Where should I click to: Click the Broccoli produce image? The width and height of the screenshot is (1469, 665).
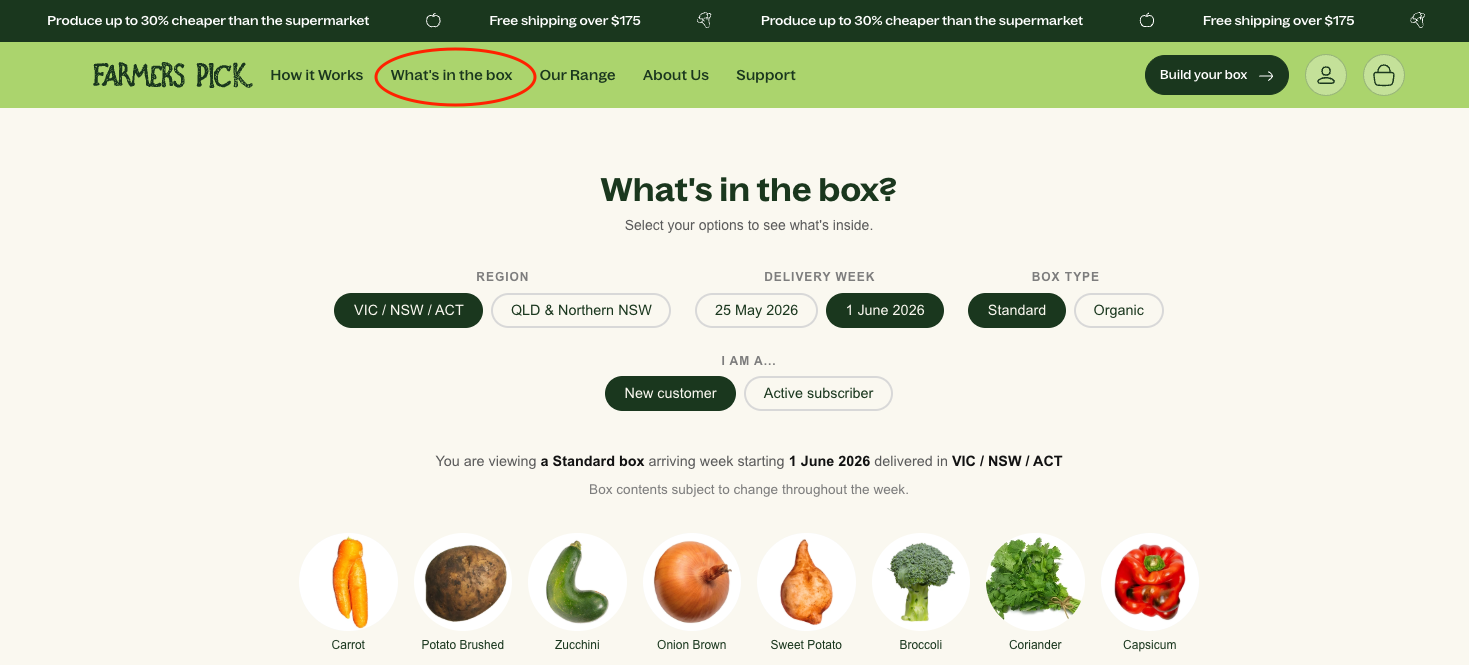point(921,582)
